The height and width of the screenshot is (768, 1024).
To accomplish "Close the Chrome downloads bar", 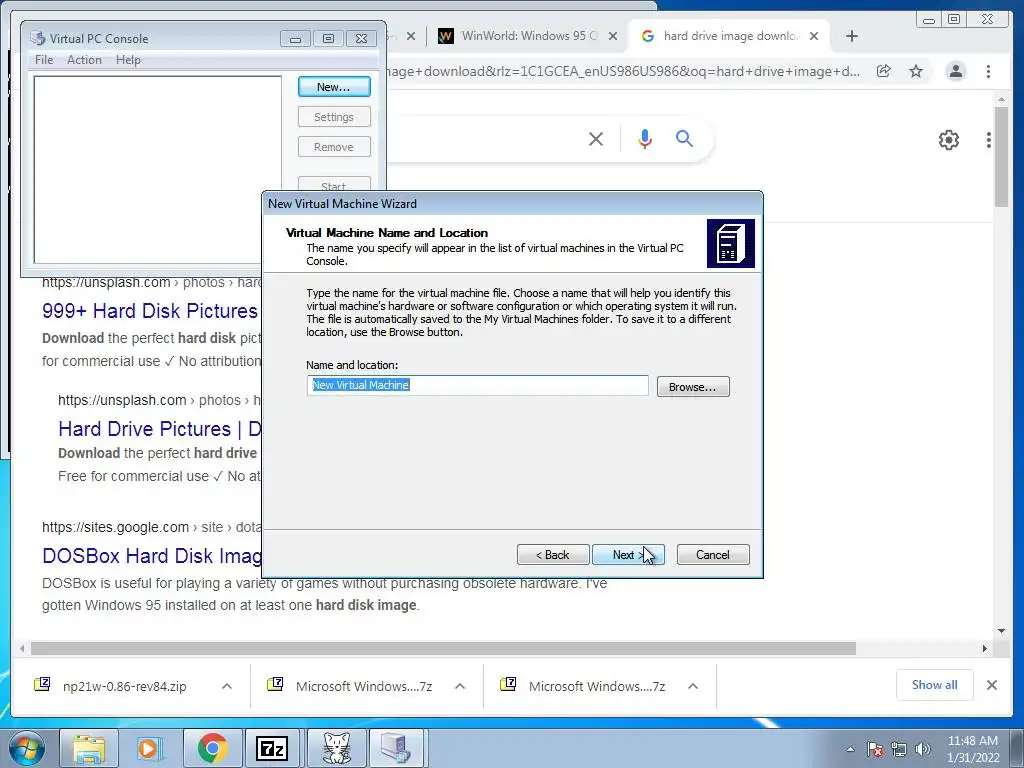I will pos(991,685).
